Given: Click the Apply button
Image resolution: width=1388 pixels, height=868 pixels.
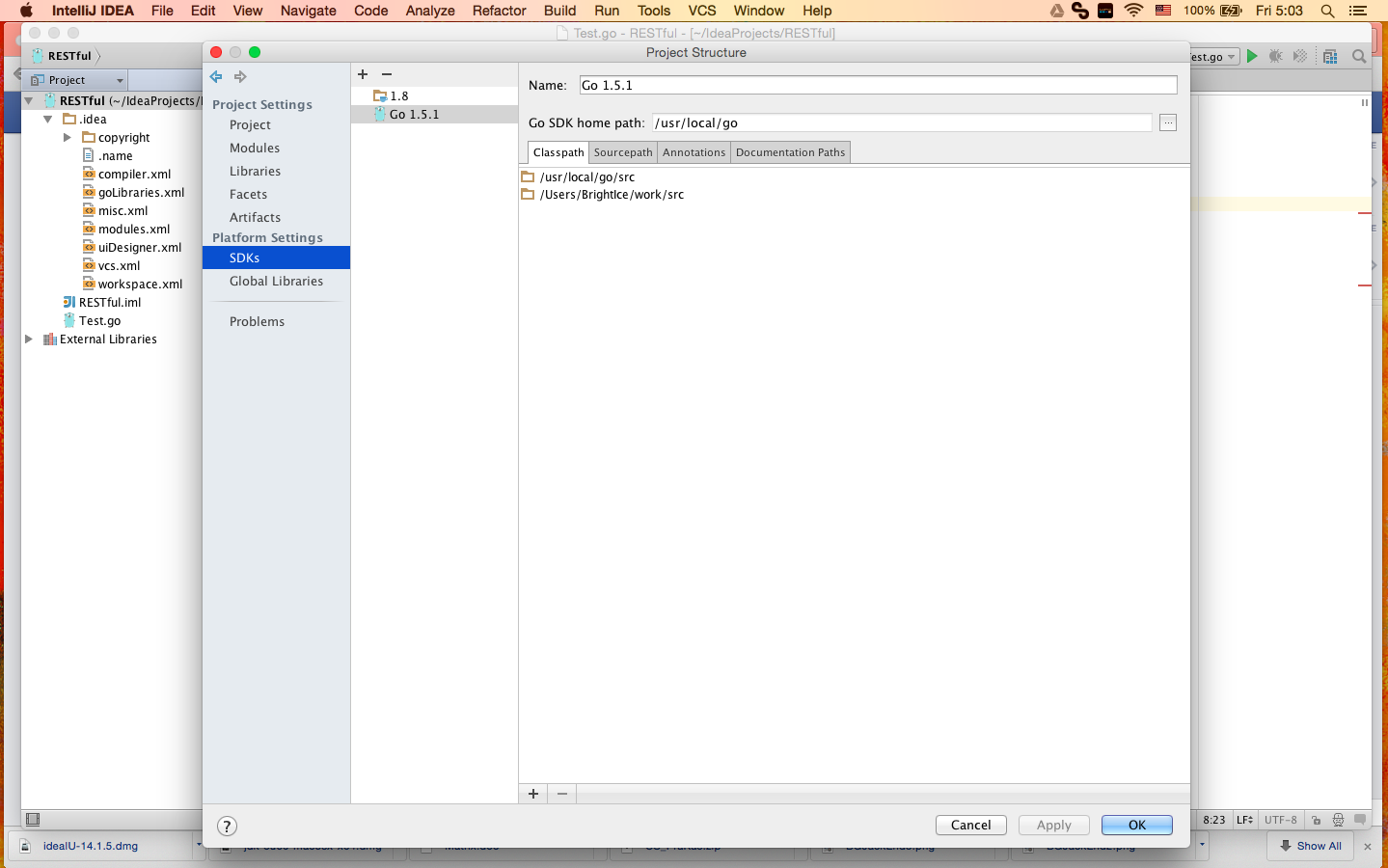Looking at the screenshot, I should click(1054, 825).
